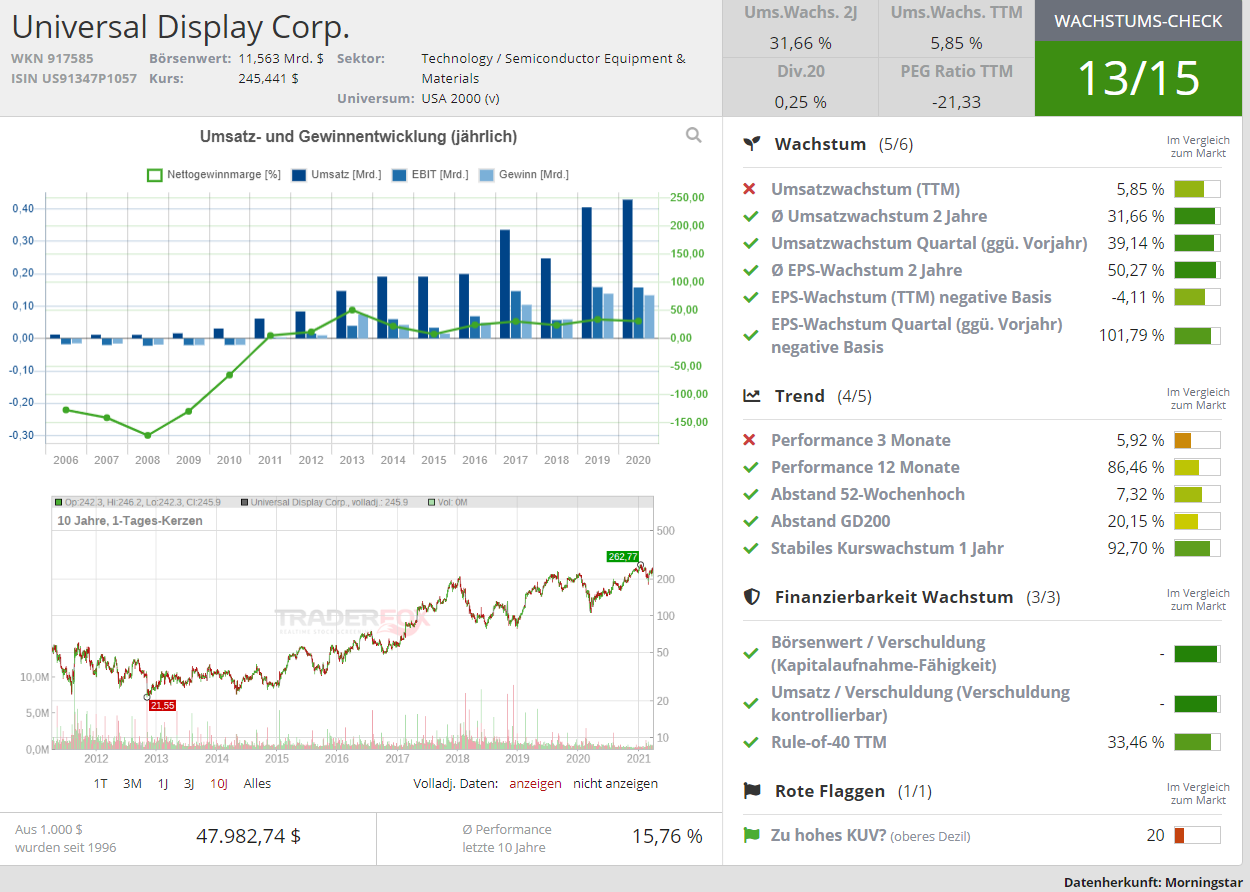Click the Trend chart-line icon
This screenshot has width=1250, height=892.
tap(752, 396)
